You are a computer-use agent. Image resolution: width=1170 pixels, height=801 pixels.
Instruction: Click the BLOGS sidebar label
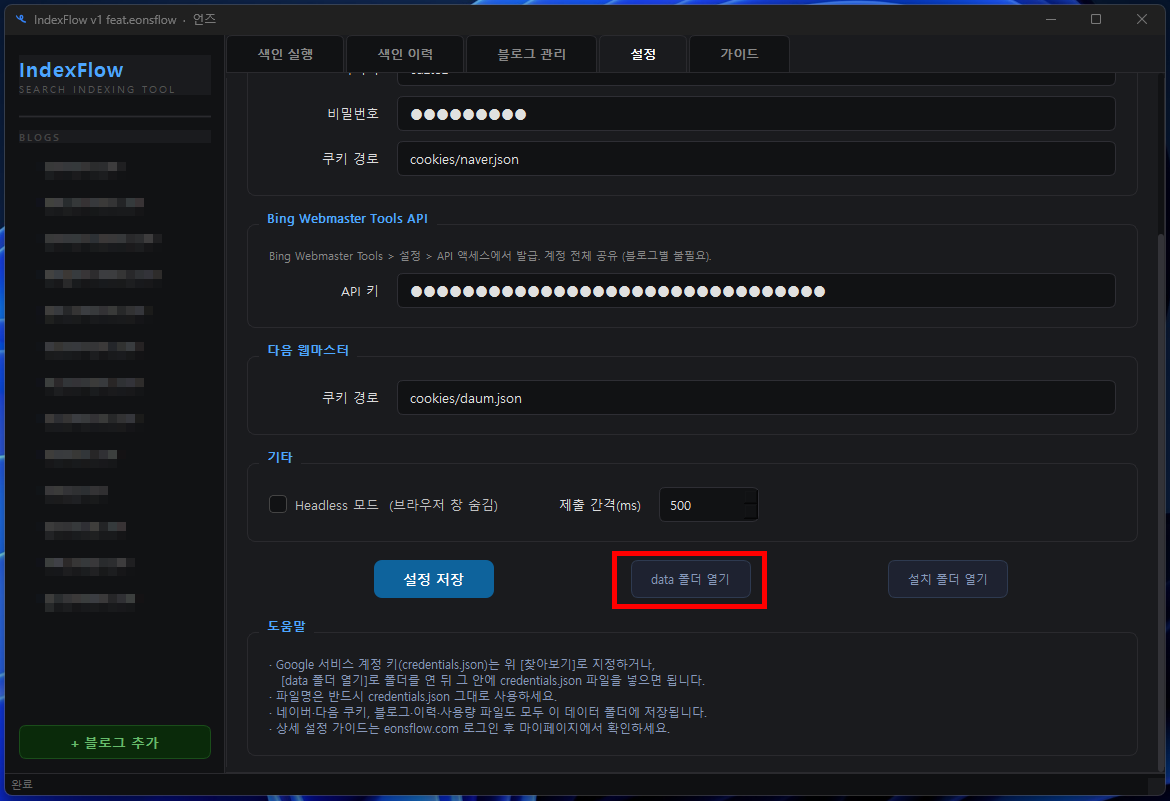pyautogui.click(x=40, y=137)
